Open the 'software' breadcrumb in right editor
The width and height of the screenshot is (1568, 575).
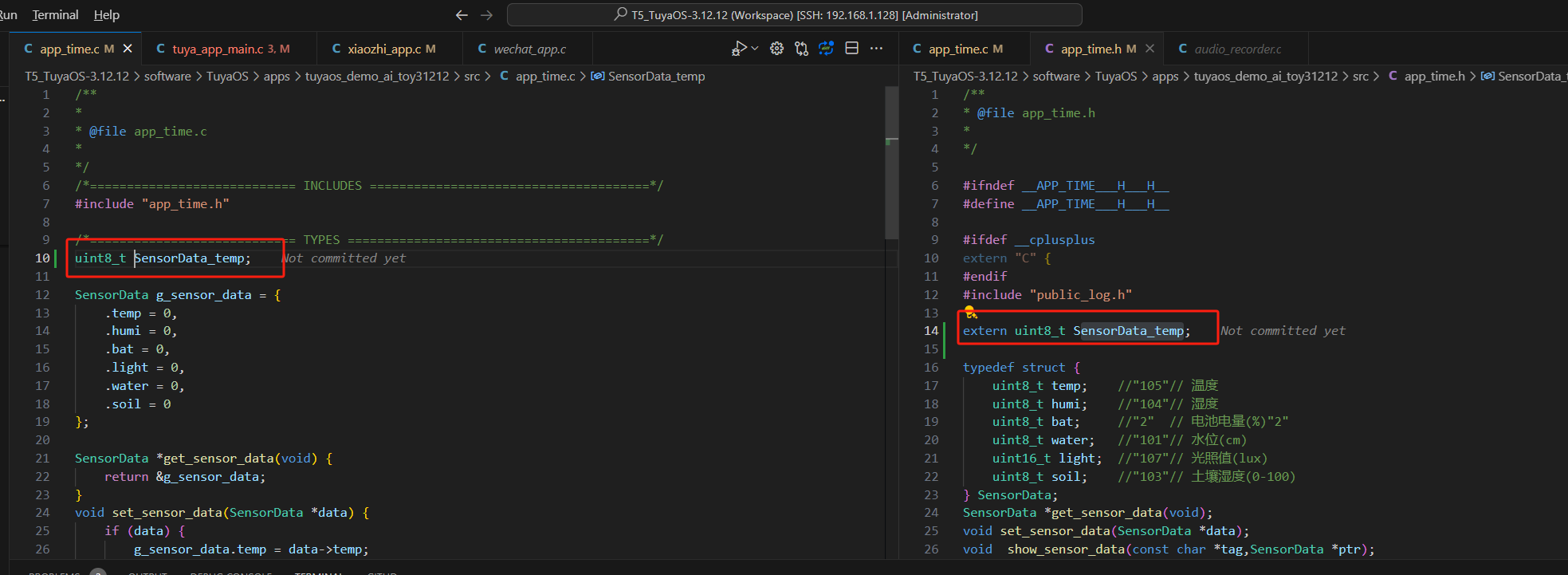[1056, 77]
